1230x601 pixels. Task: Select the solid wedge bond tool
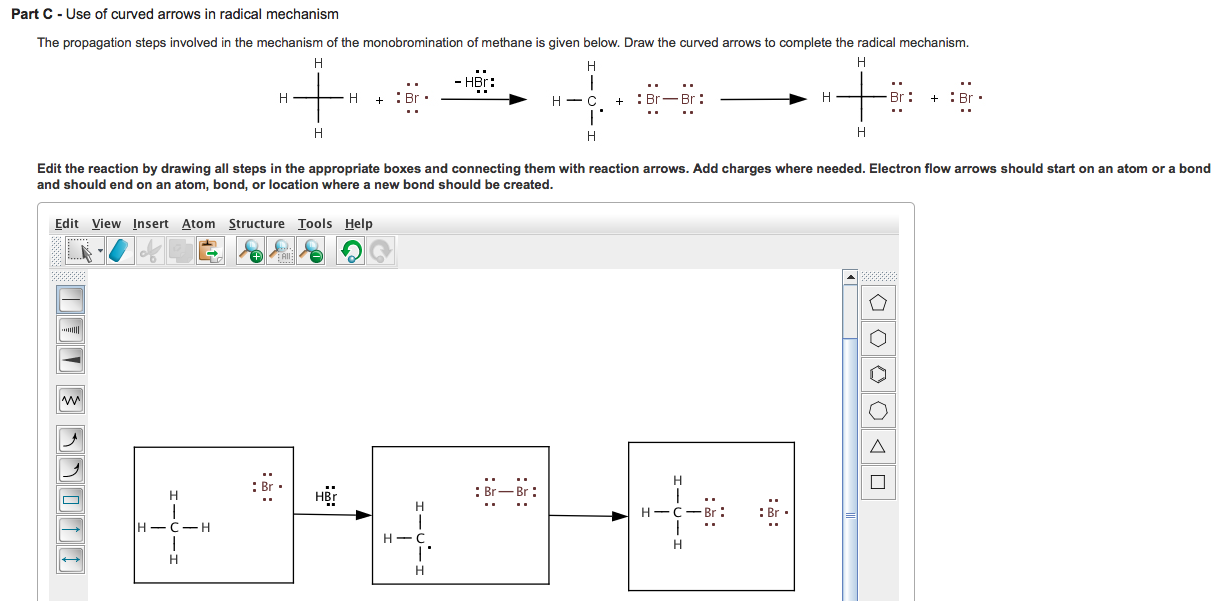coord(70,360)
